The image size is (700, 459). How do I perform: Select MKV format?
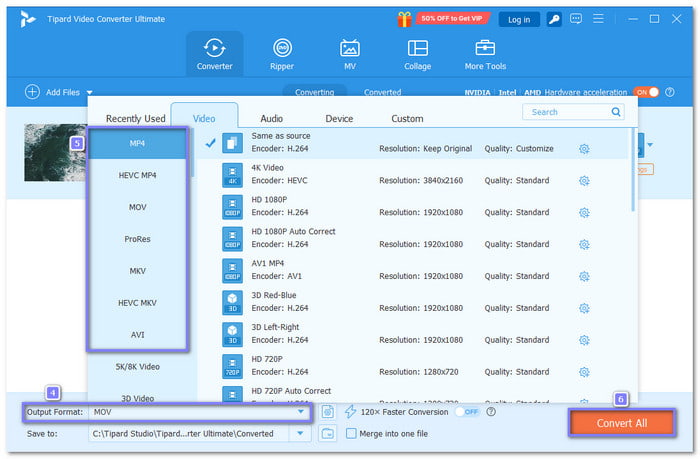click(x=137, y=271)
